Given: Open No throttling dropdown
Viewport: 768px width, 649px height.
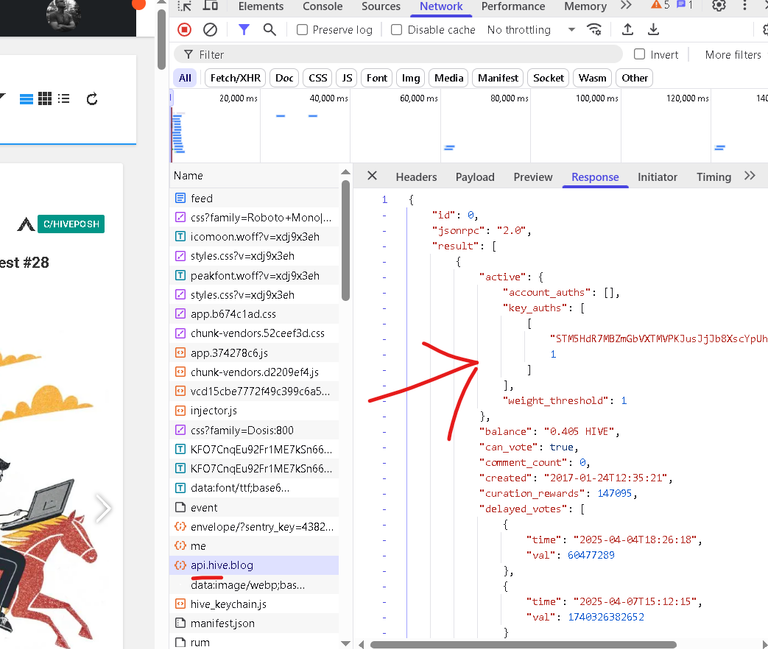Looking at the screenshot, I should pos(531,30).
